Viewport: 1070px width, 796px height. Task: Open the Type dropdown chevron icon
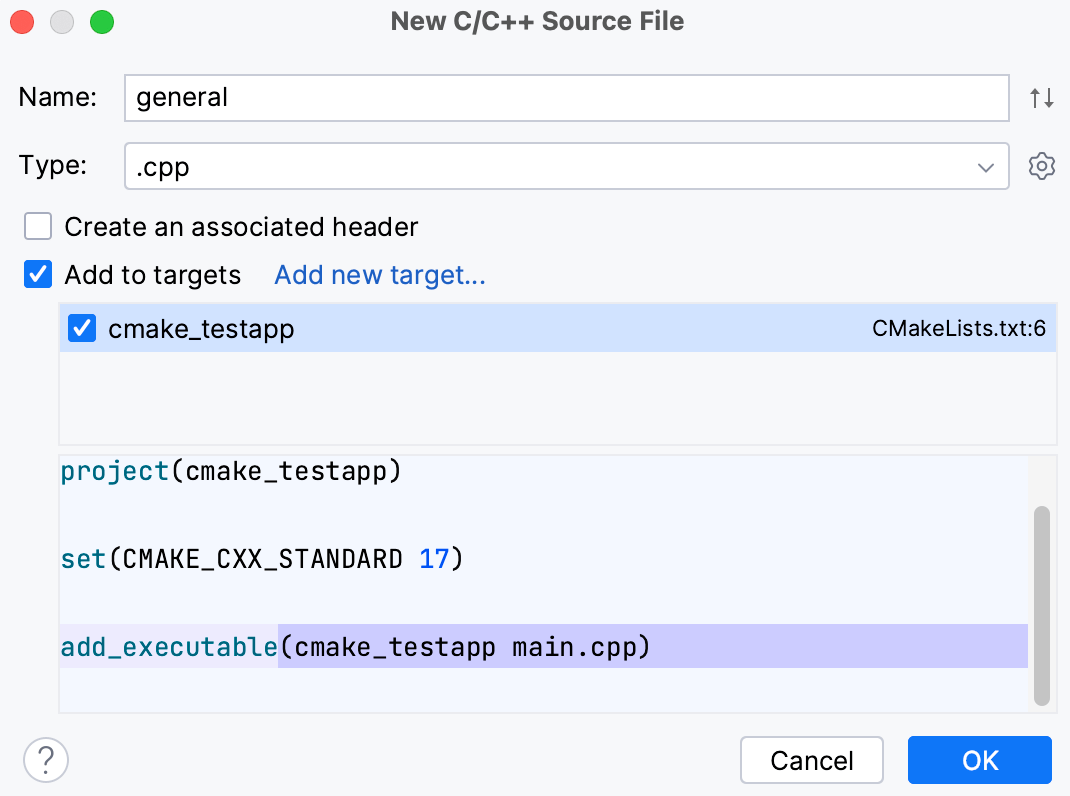click(986, 166)
